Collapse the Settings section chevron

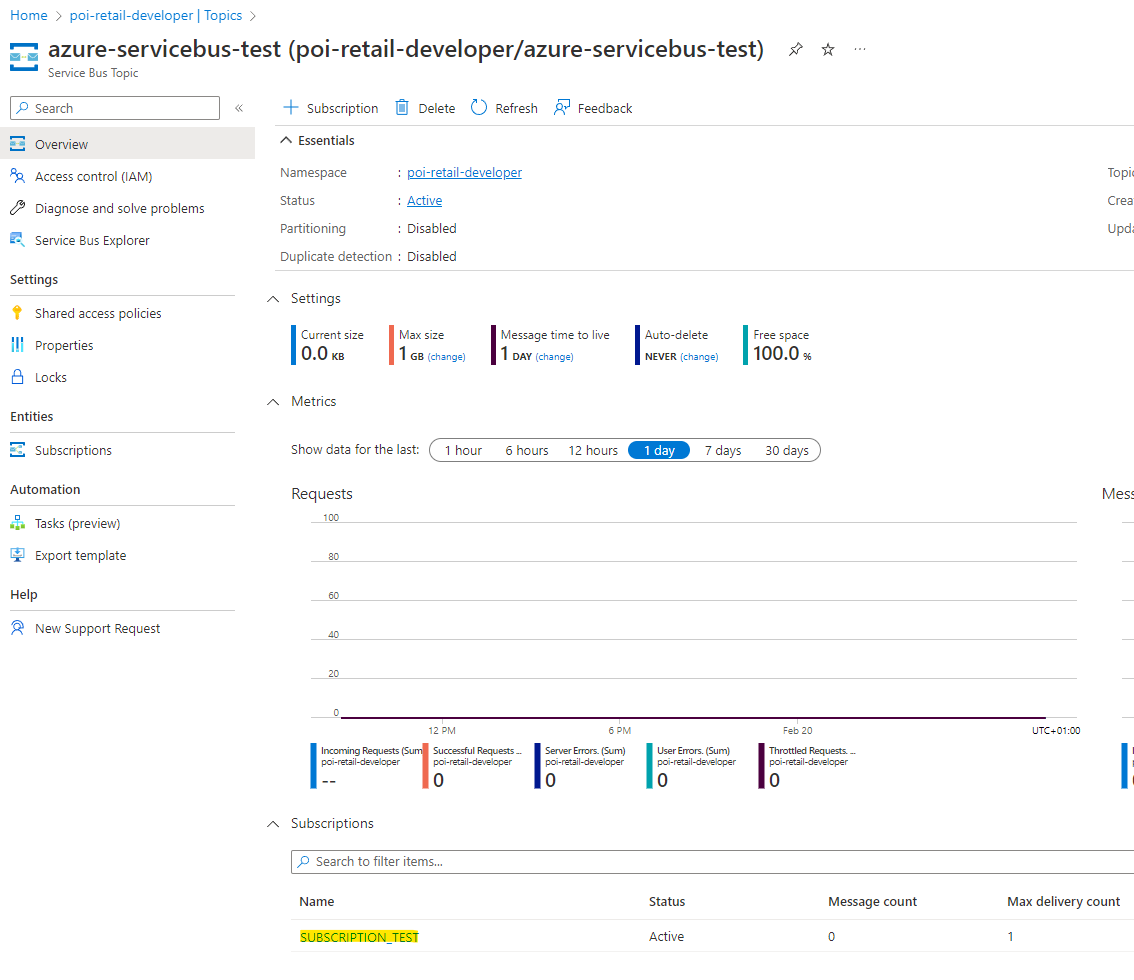click(273, 299)
